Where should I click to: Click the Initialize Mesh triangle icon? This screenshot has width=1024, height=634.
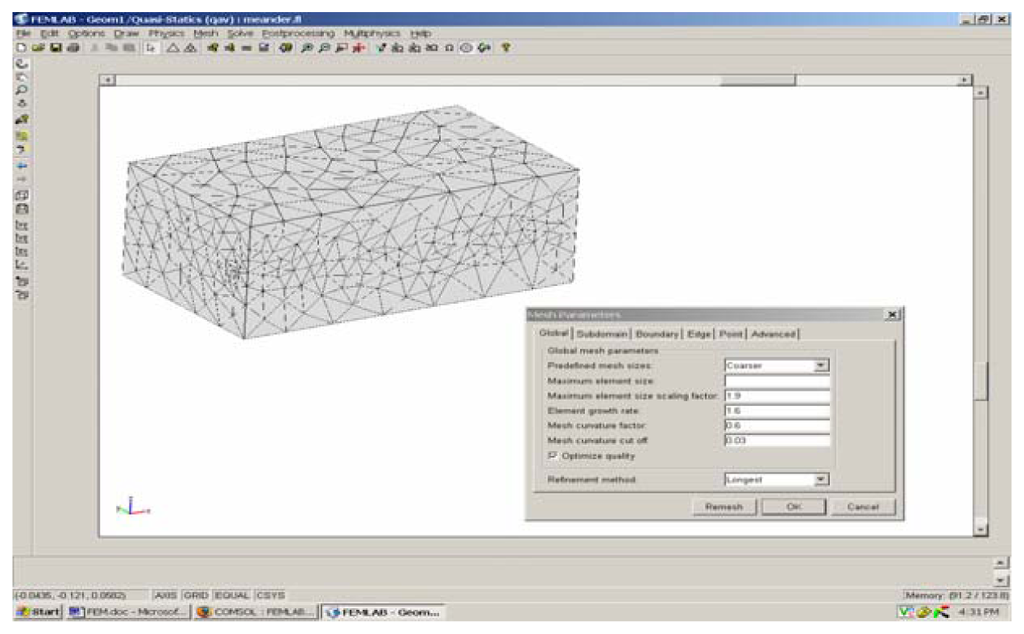[173, 47]
